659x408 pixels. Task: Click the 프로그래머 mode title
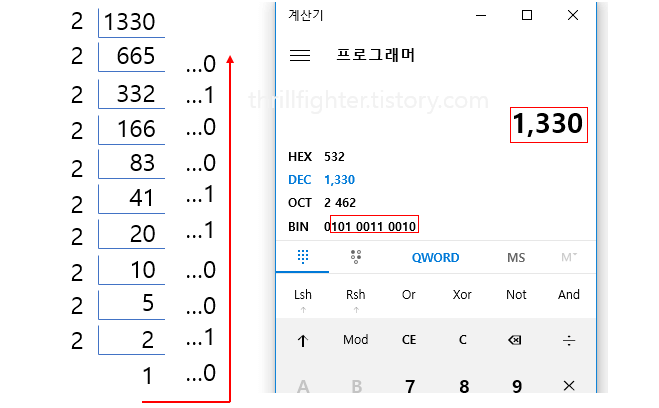(375, 55)
